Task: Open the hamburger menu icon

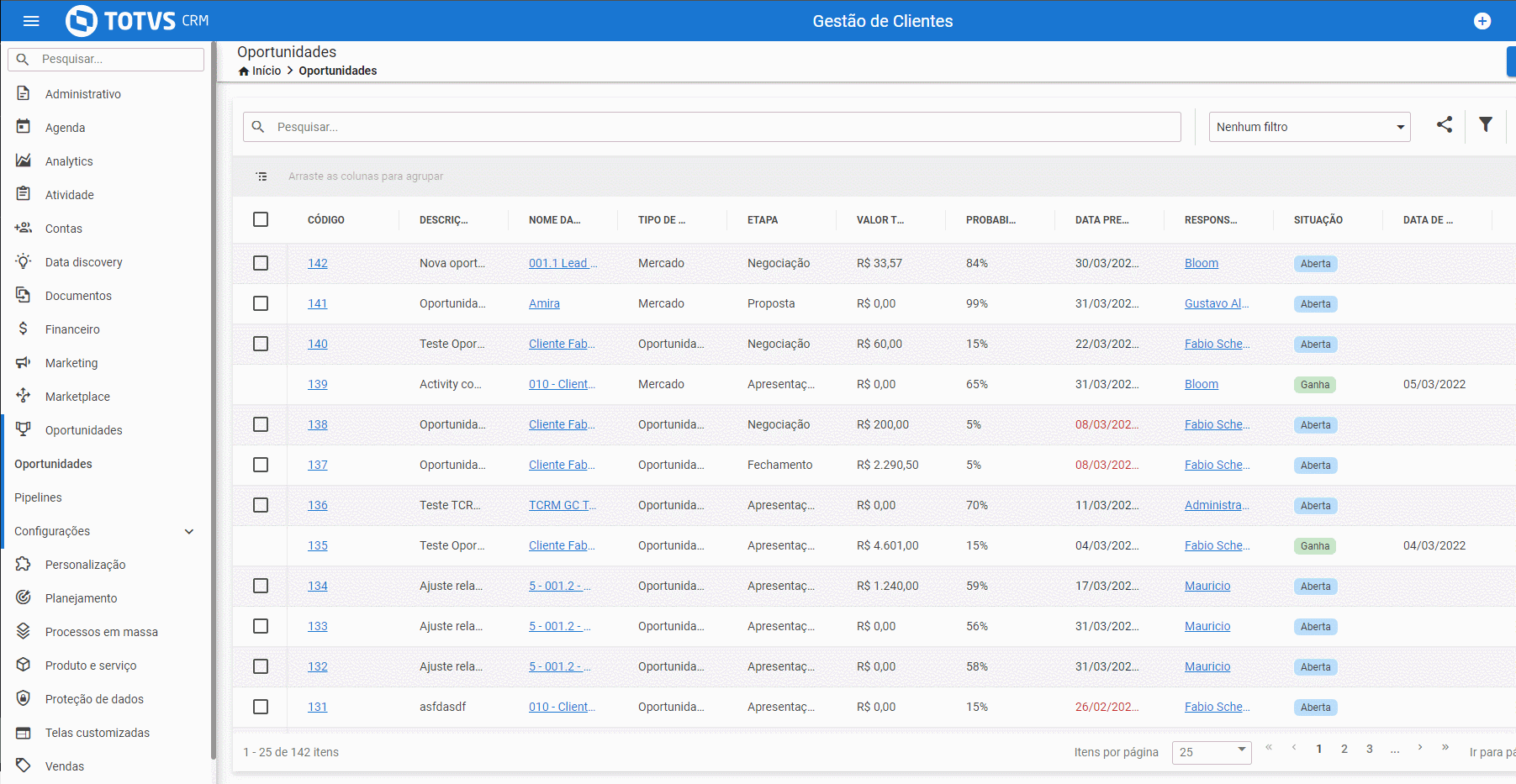Action: click(x=31, y=21)
